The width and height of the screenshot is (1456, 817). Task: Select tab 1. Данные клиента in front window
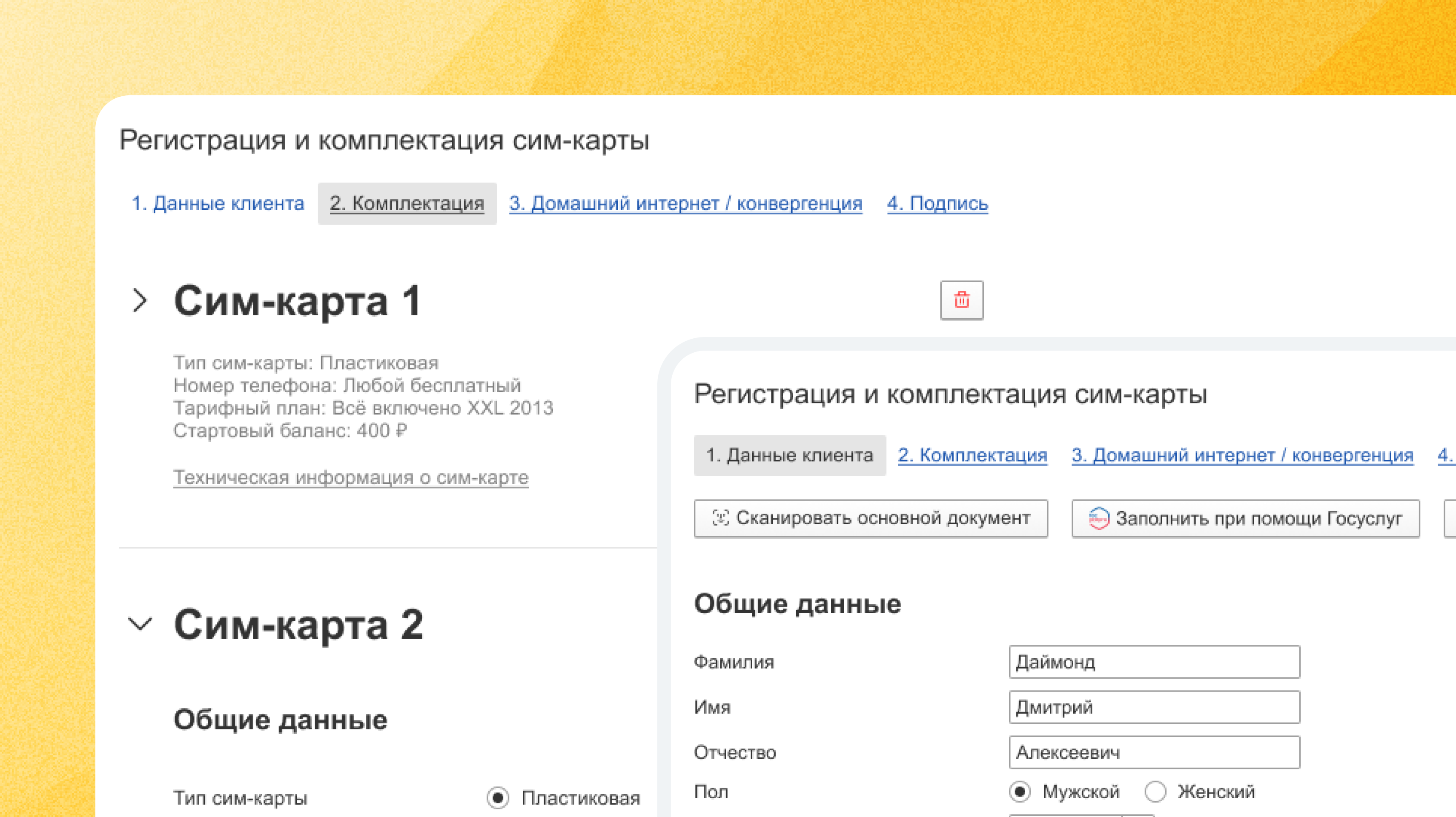(790, 455)
